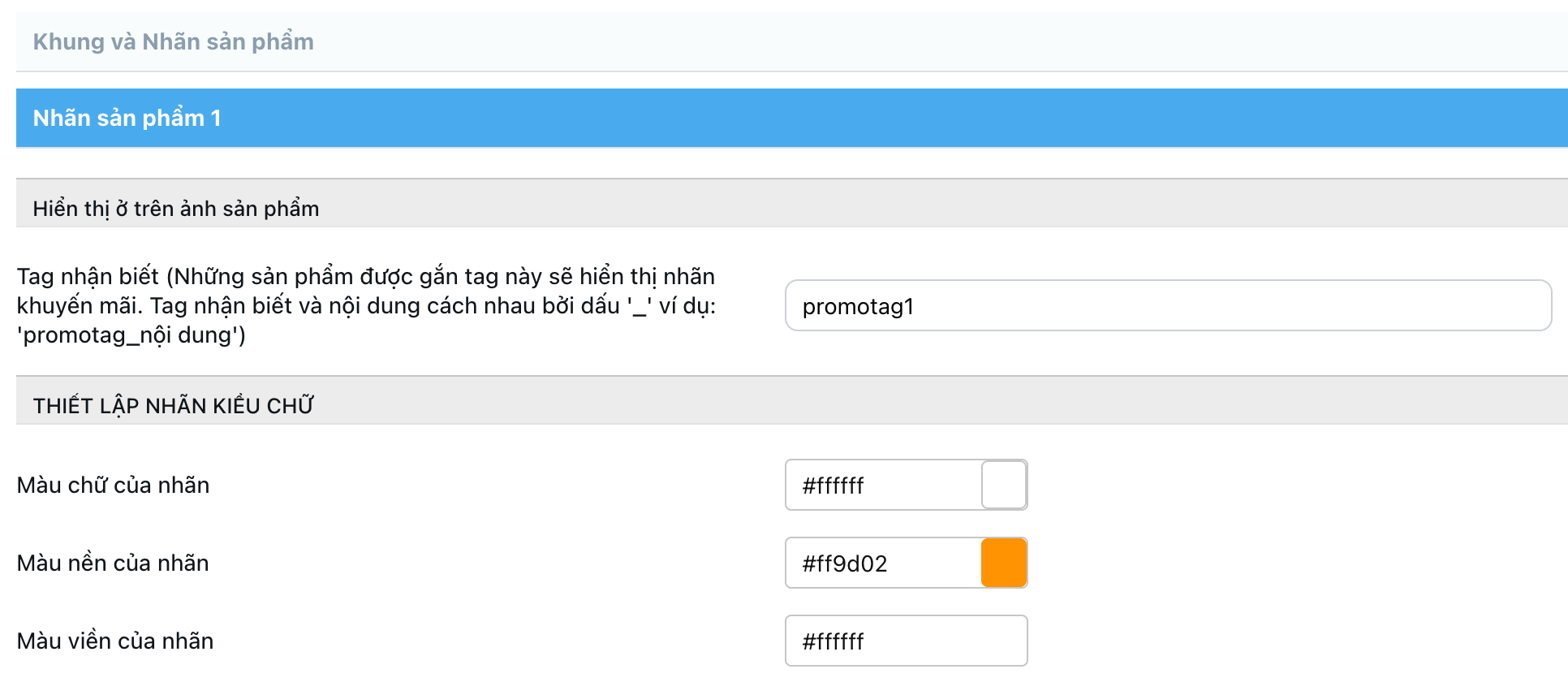Place cursor right after the promotag1 text
1568x682 pixels.
(x=915, y=306)
